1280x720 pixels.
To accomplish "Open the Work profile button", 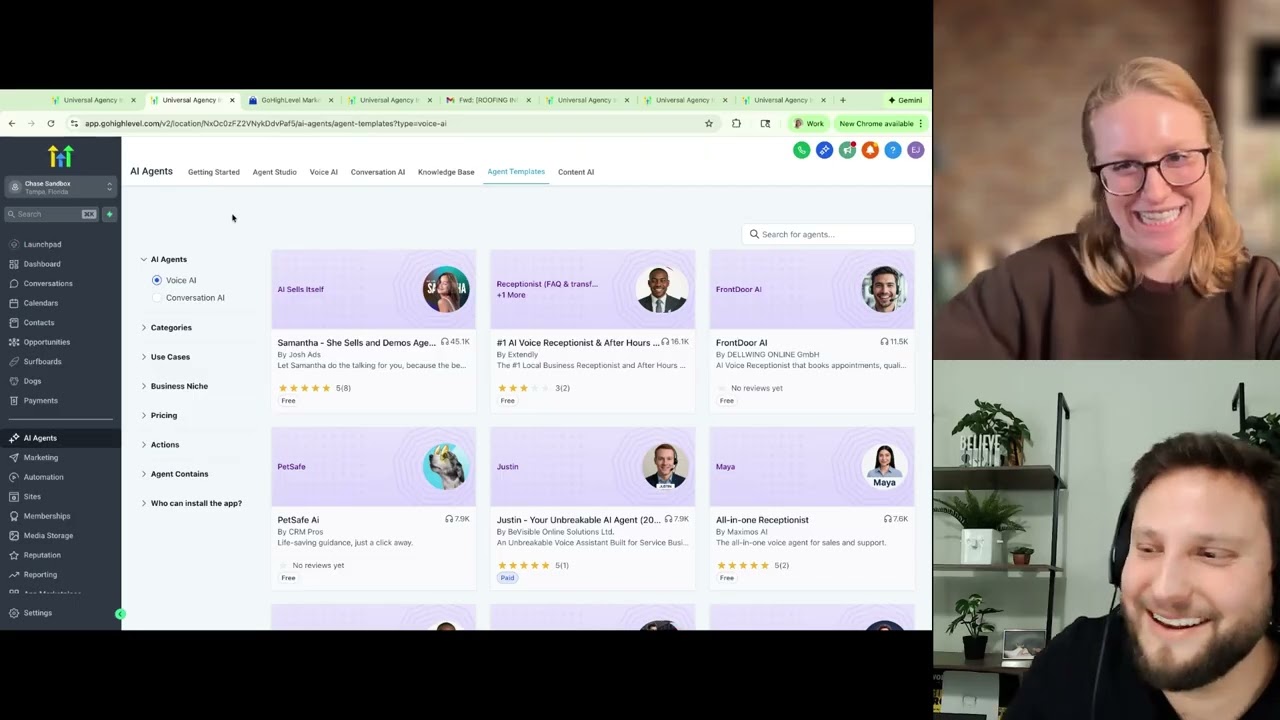I will tap(809, 124).
